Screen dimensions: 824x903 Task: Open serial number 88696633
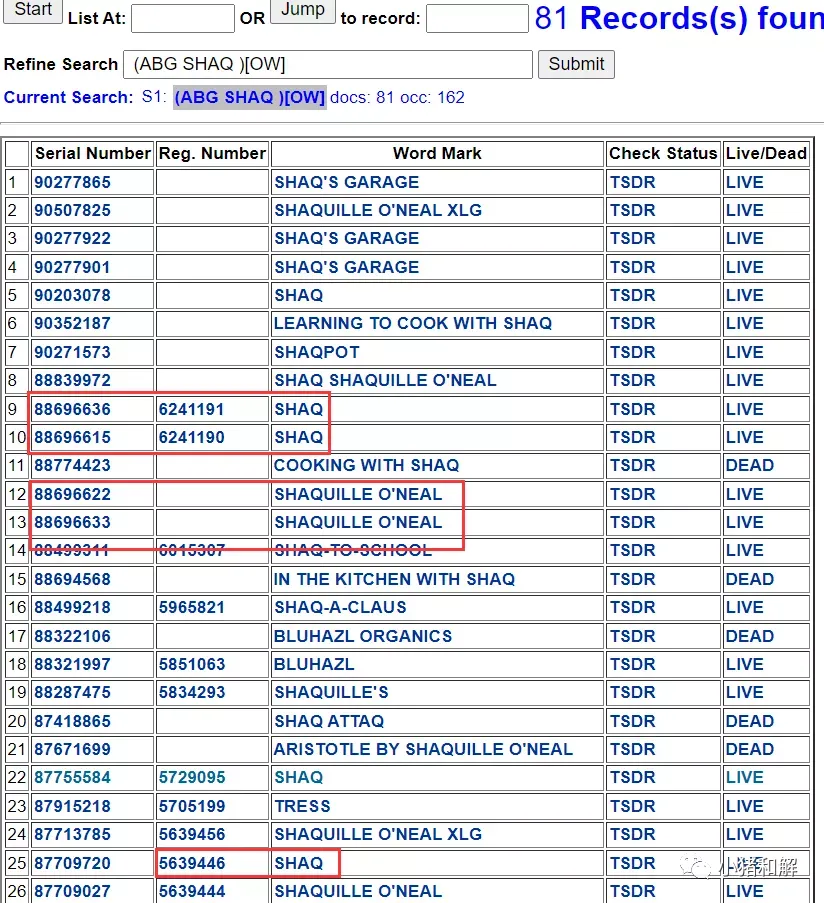(x=73, y=522)
